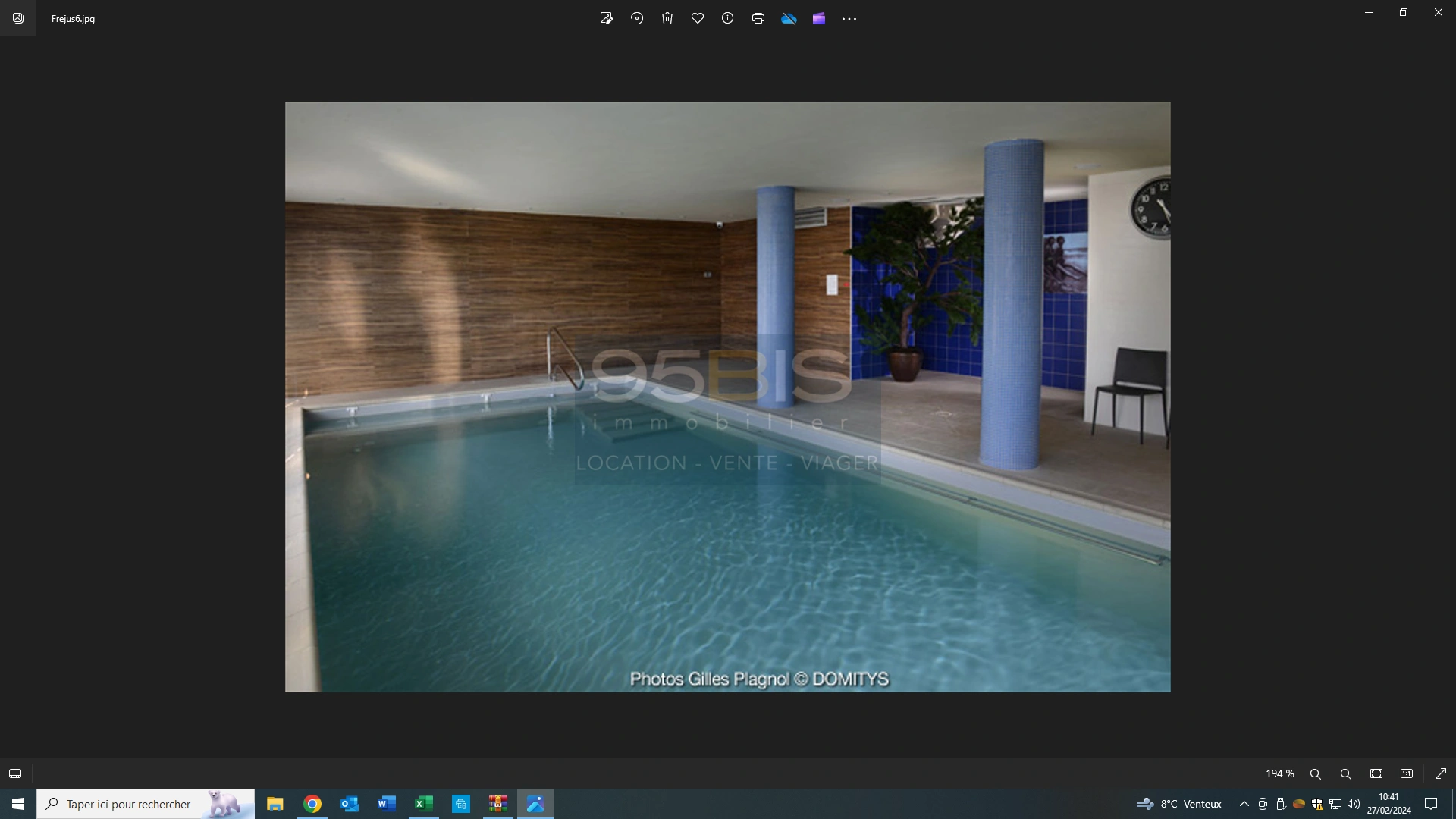1456x819 pixels.
Task: Open the three-dots See more menu
Action: 849,18
